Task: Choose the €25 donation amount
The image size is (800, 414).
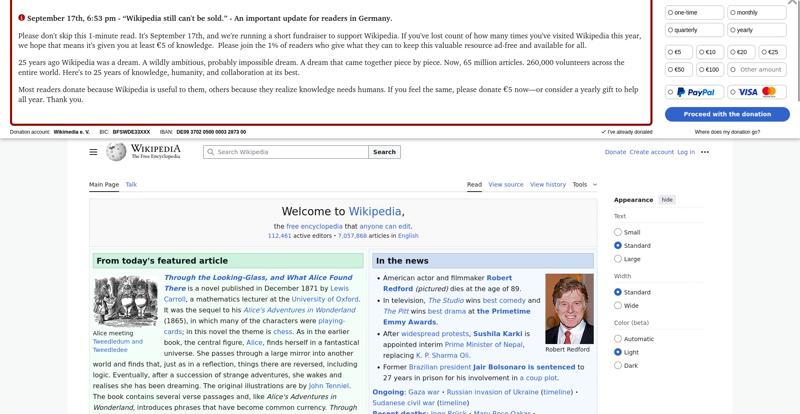Action: pyautogui.click(x=772, y=52)
